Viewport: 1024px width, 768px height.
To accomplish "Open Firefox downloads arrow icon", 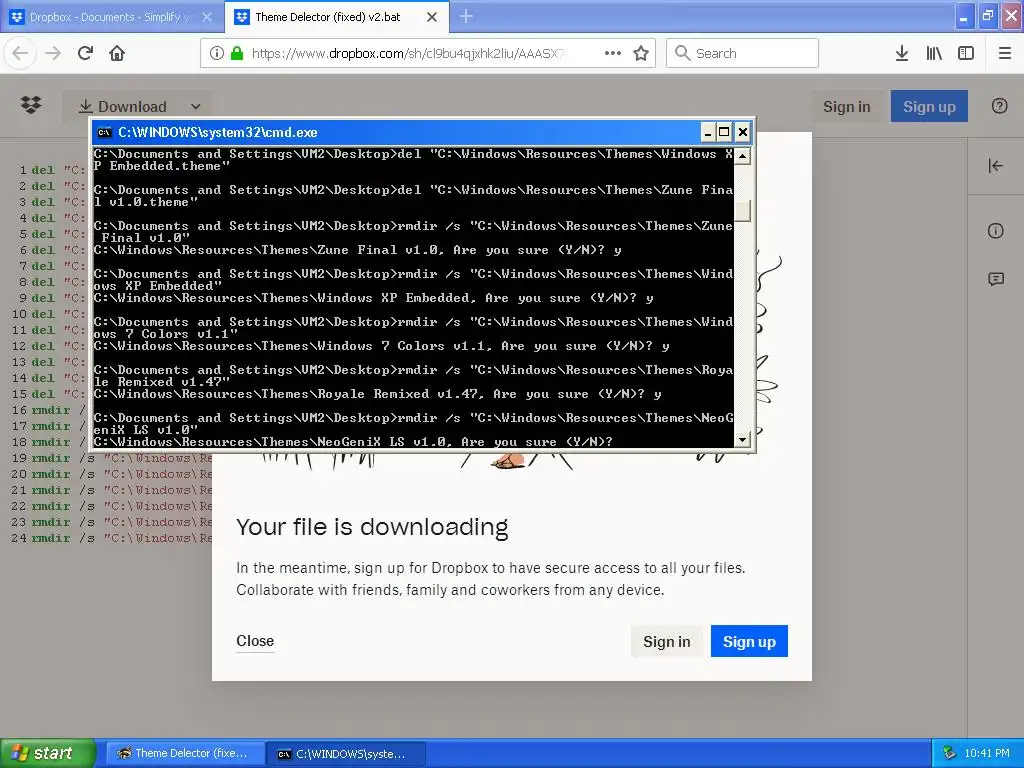I will coord(902,53).
